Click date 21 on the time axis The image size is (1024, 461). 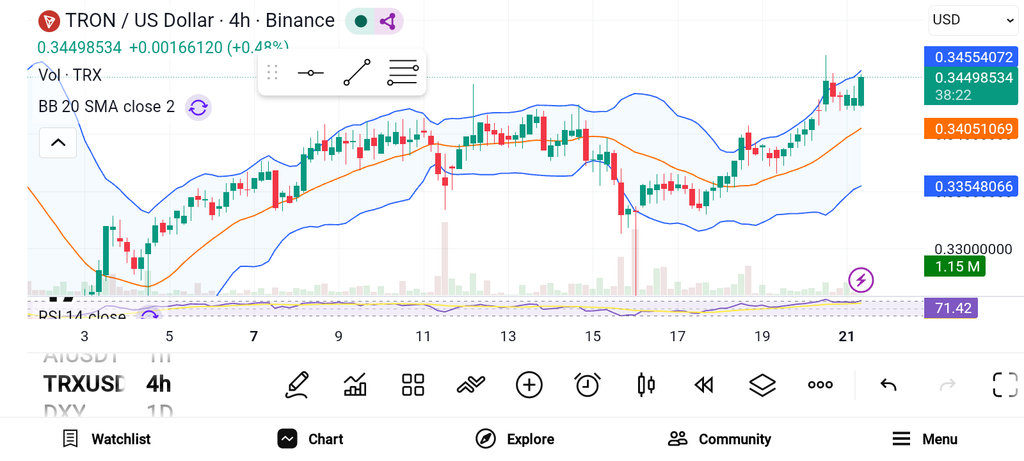click(846, 336)
